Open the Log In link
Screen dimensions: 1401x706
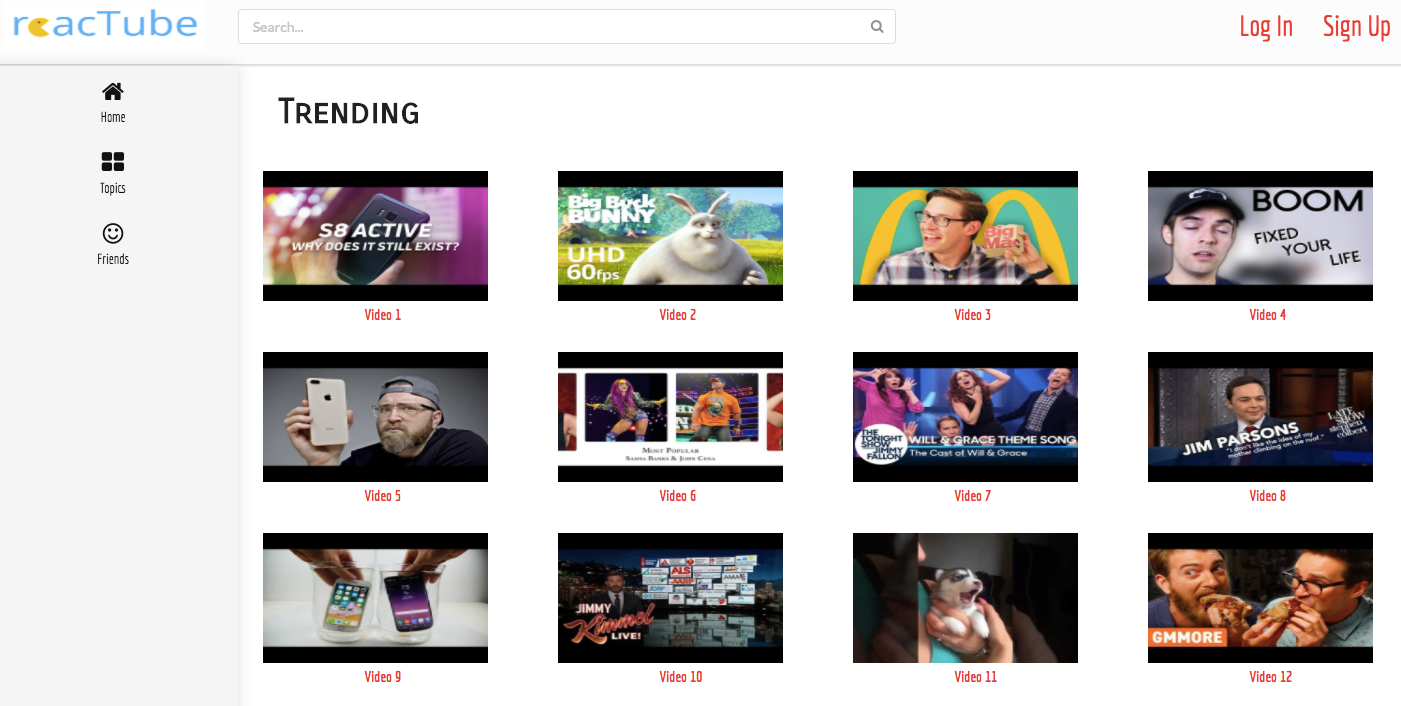pyautogui.click(x=1266, y=27)
